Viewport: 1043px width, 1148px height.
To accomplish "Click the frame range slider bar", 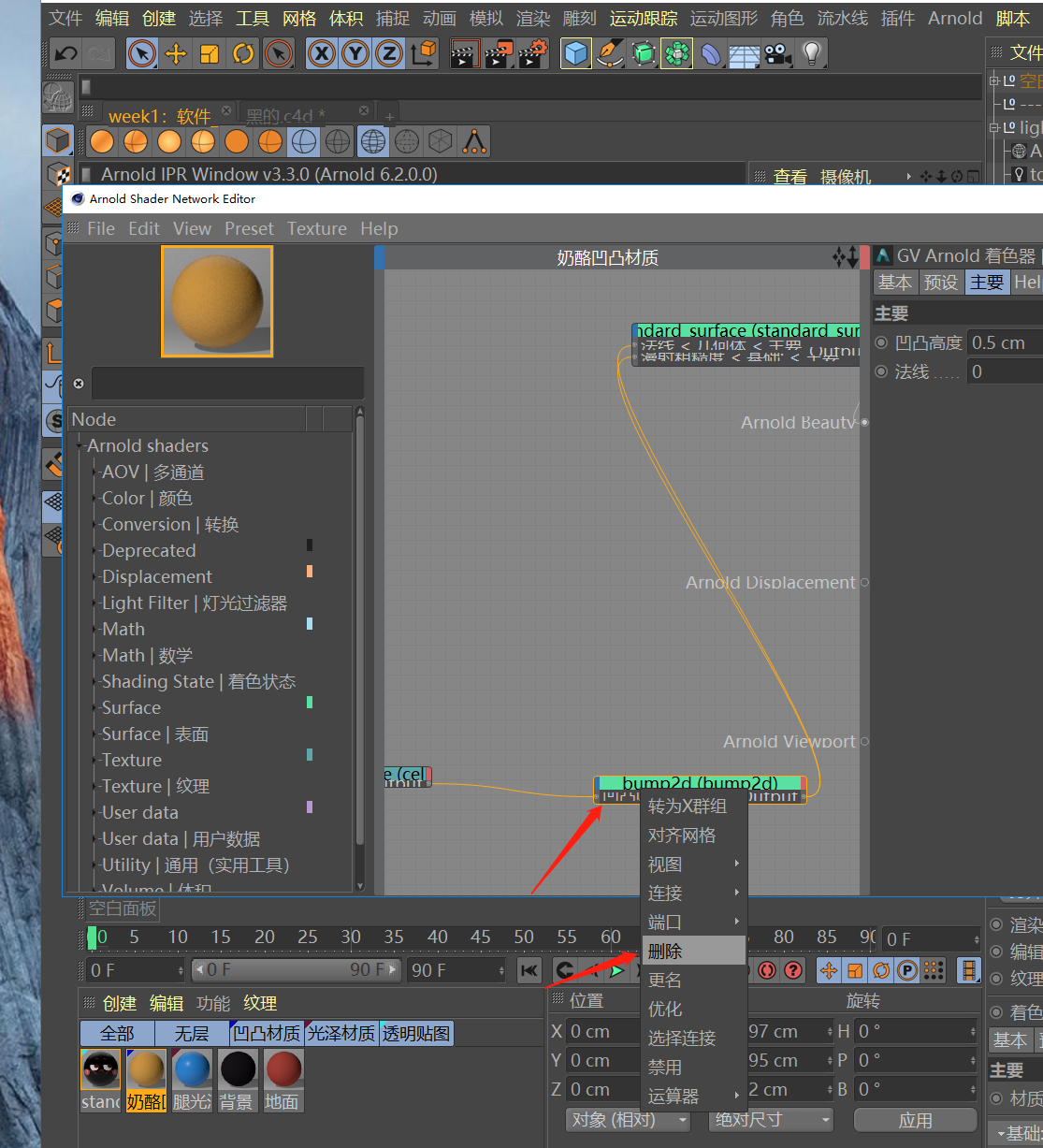I will (x=296, y=970).
